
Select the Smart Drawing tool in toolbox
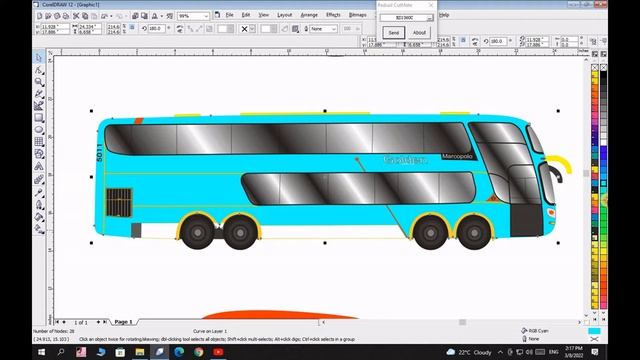click(x=39, y=106)
